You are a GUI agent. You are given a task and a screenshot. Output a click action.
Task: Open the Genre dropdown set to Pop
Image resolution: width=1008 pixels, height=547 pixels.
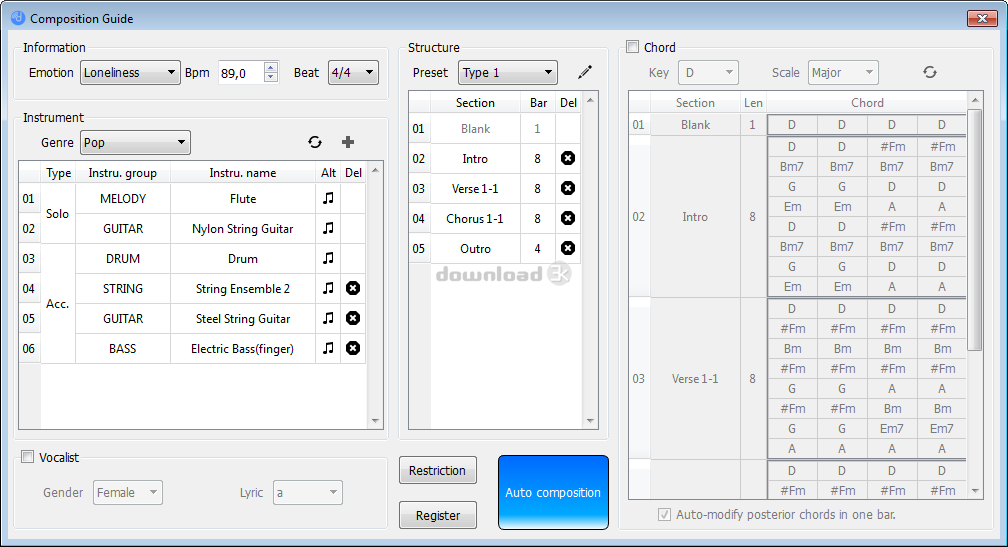pyautogui.click(x=135, y=143)
